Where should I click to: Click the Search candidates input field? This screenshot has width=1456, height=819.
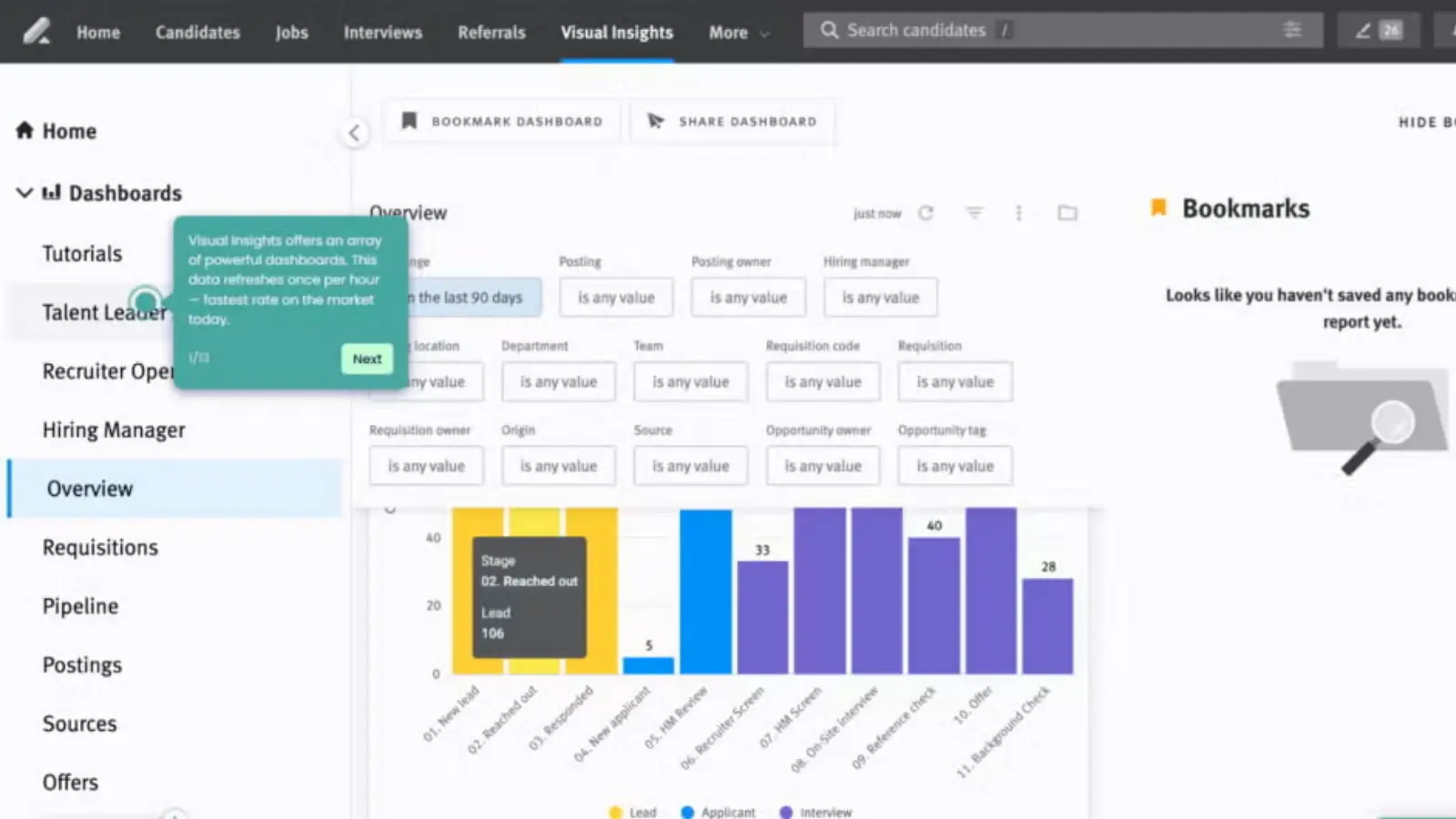[x=1062, y=30]
